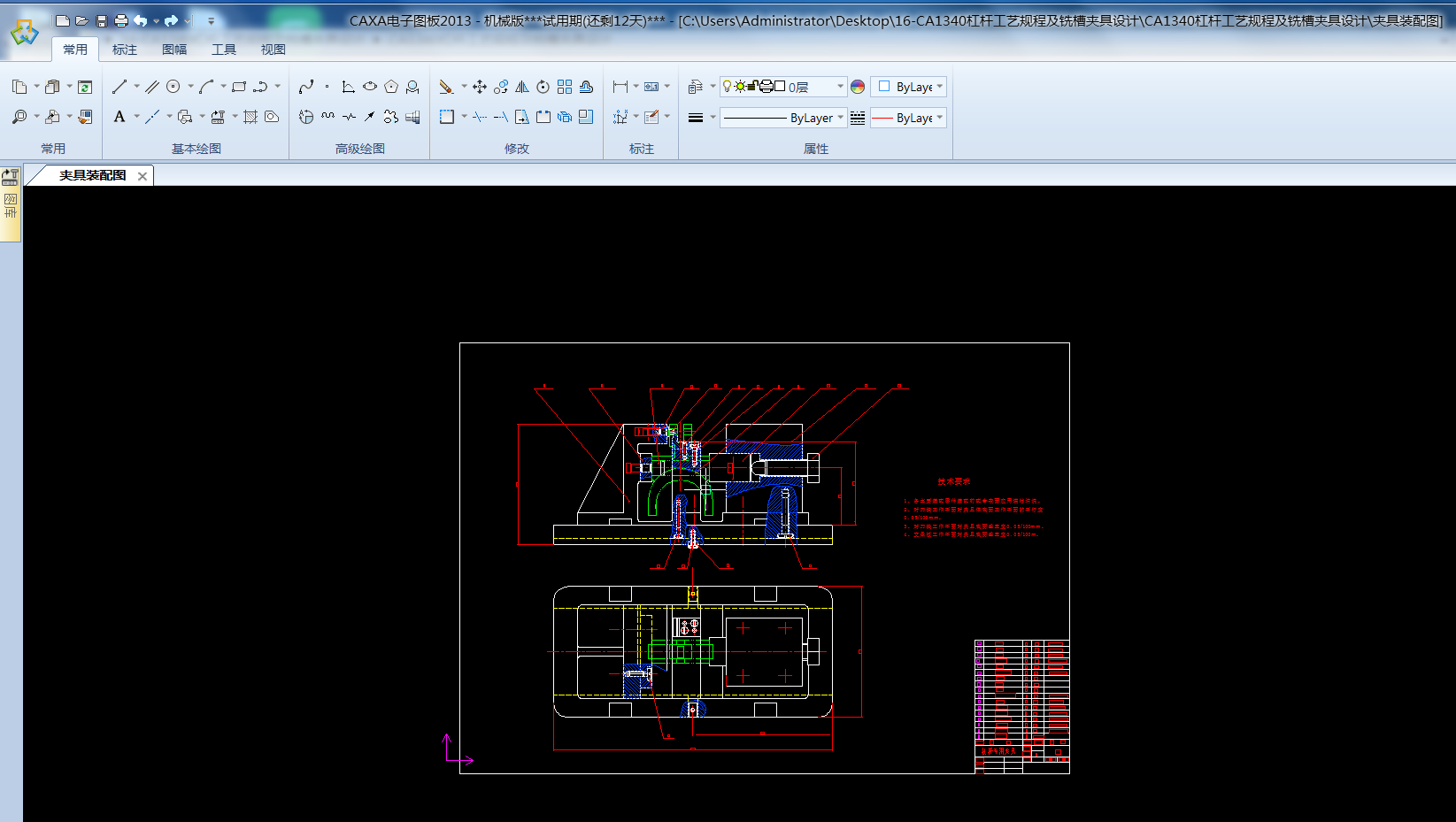This screenshot has width=1456, height=822.
Task: Select the Hatch fill tool
Action: pyautogui.click(x=250, y=117)
